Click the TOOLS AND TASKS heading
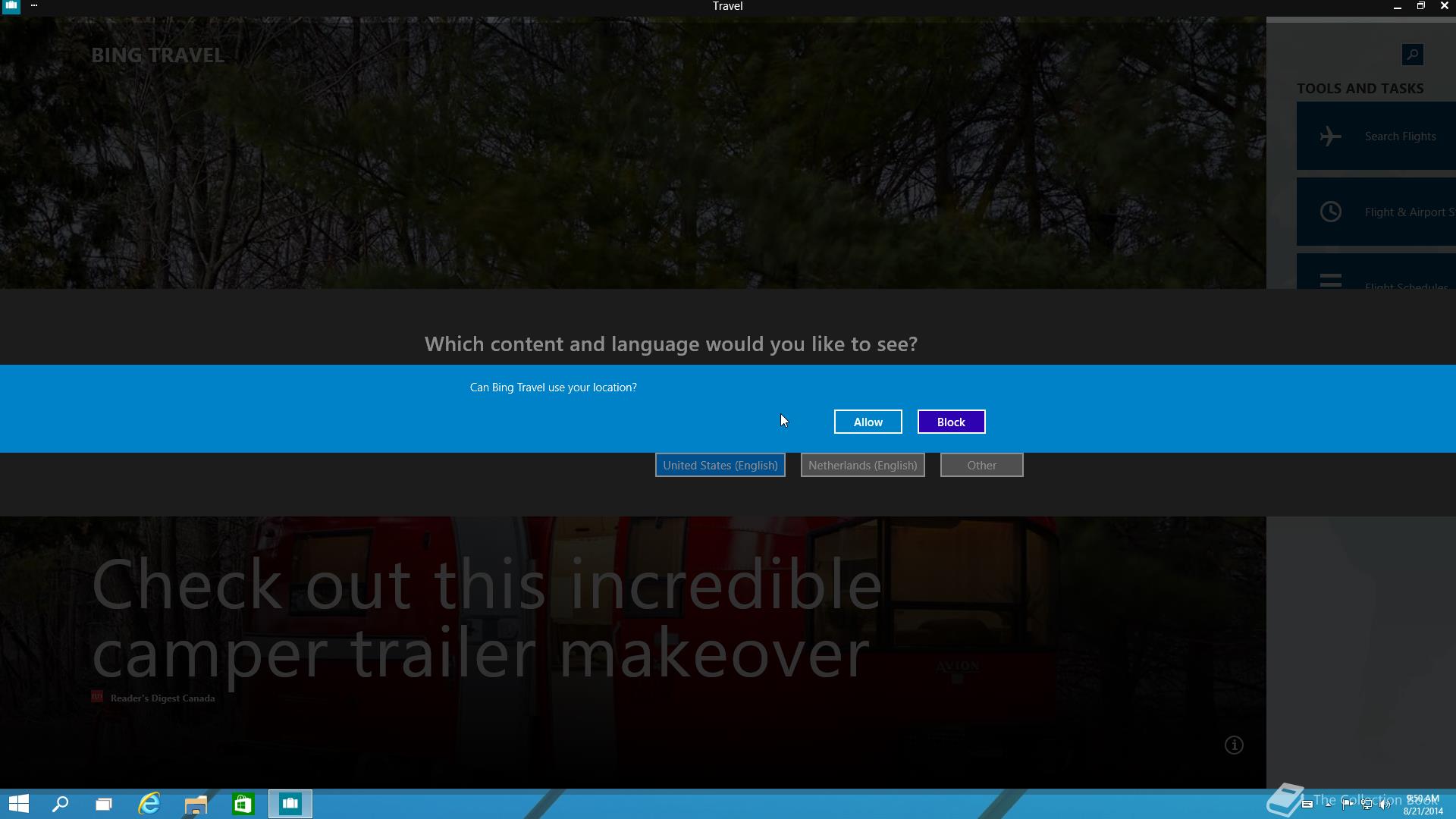1456x819 pixels. (x=1360, y=89)
